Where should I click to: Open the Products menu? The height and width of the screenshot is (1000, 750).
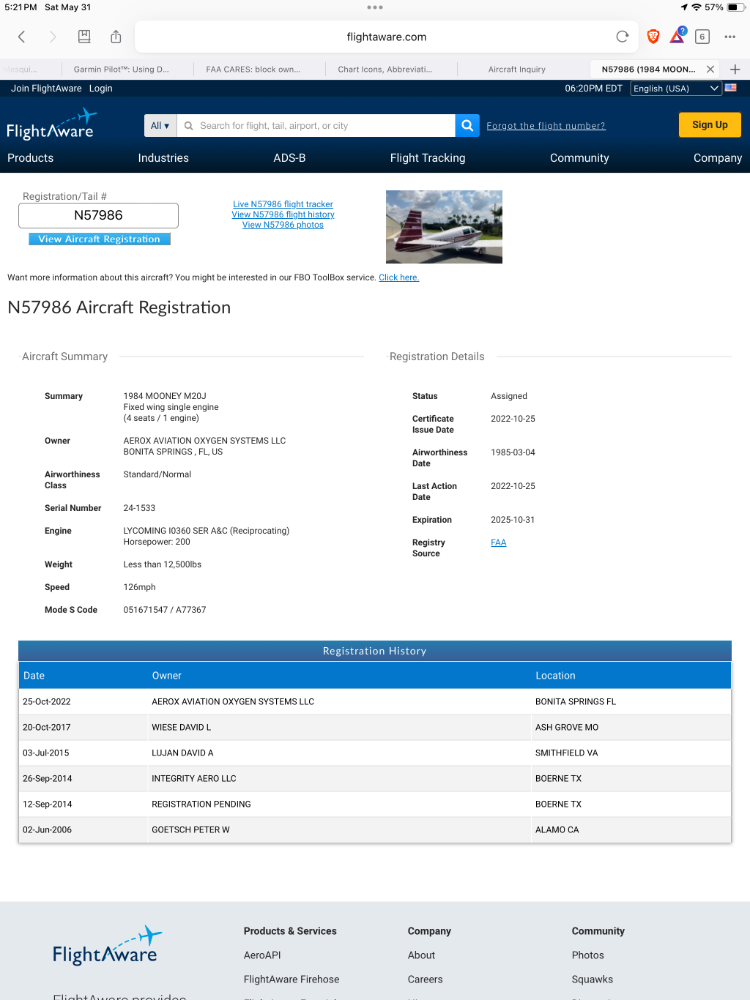click(31, 158)
